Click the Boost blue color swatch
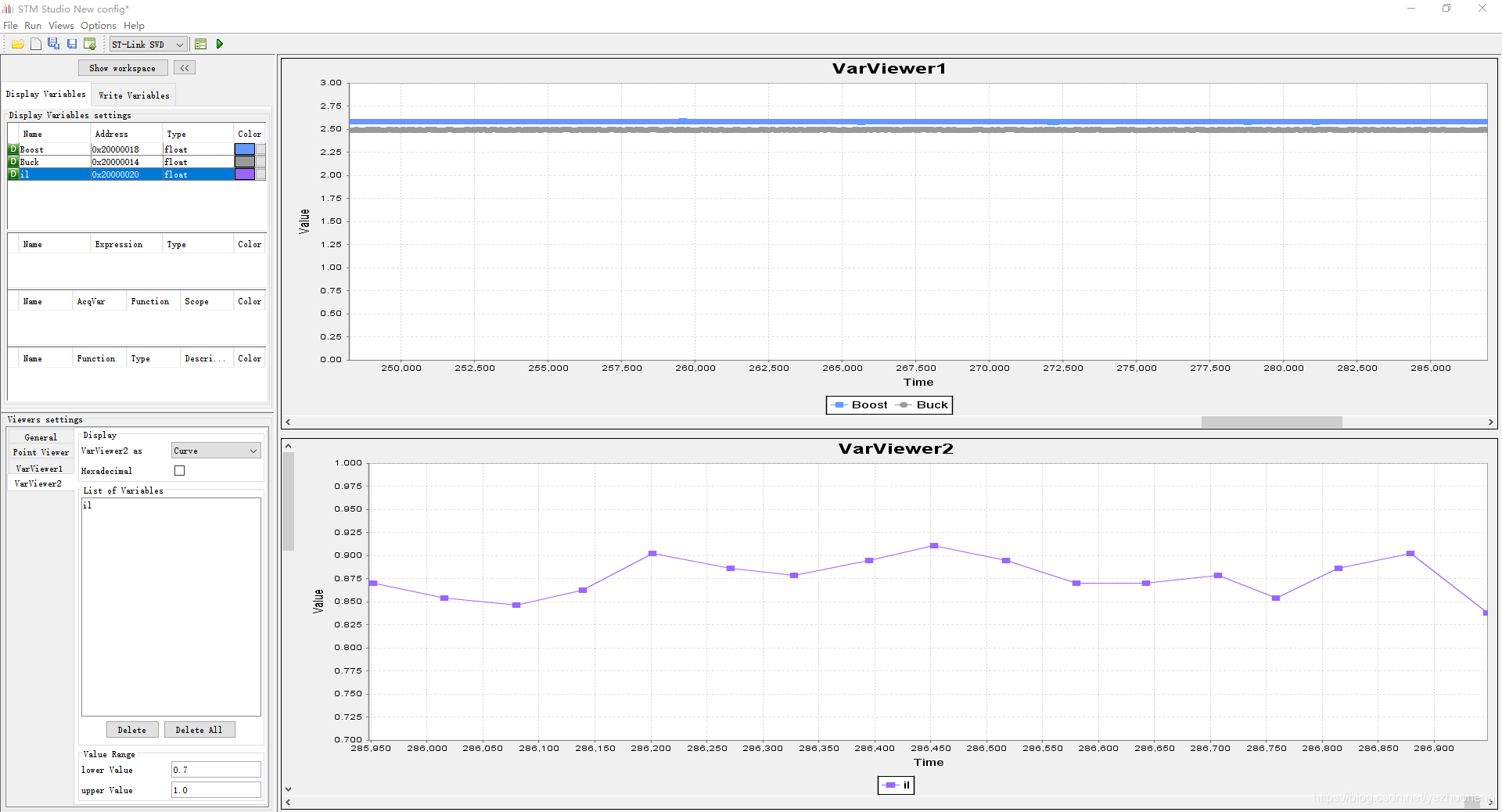The width and height of the screenshot is (1502, 812). click(x=245, y=149)
